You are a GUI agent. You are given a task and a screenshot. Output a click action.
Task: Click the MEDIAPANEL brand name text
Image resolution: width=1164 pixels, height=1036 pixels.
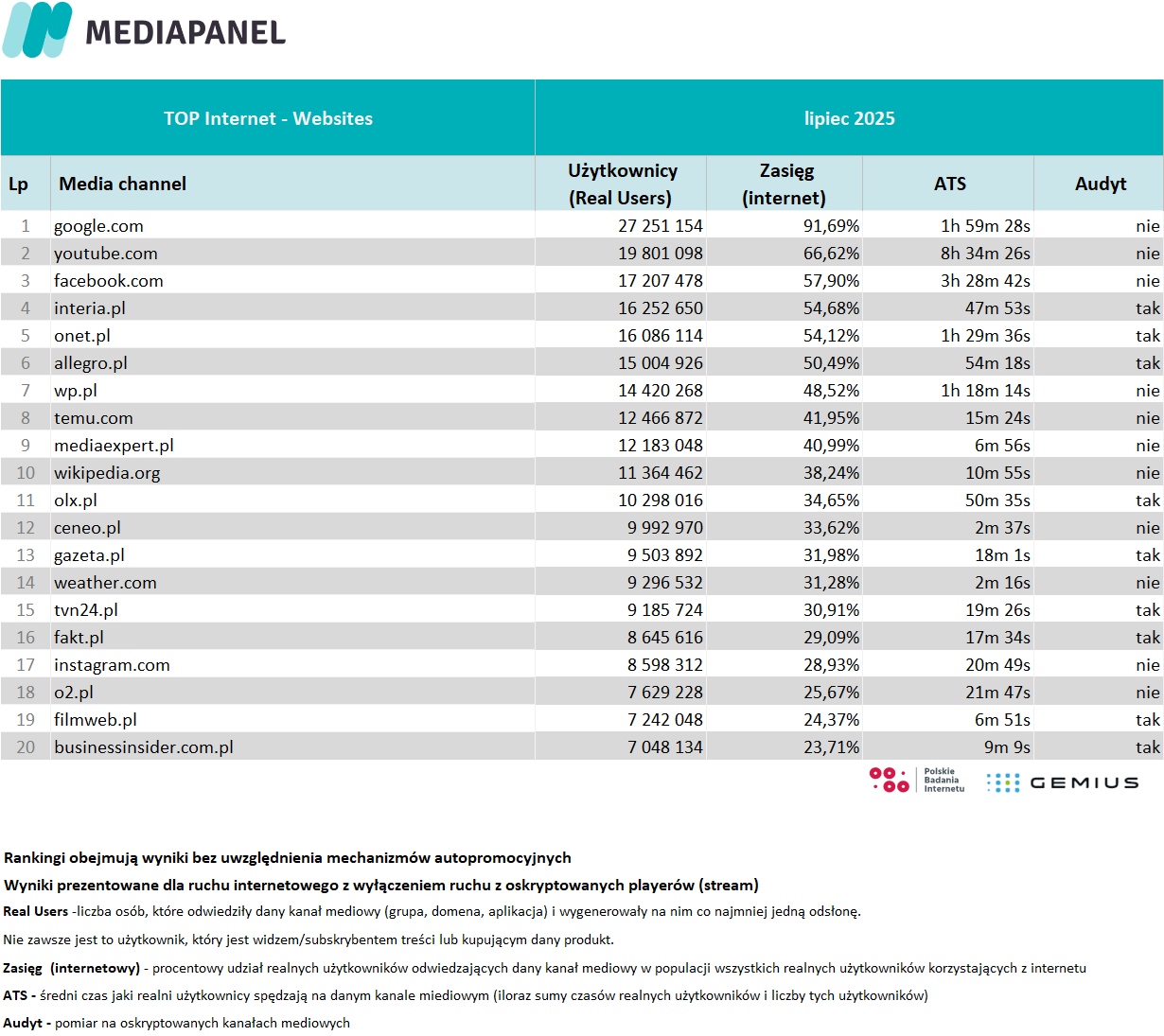185,33
